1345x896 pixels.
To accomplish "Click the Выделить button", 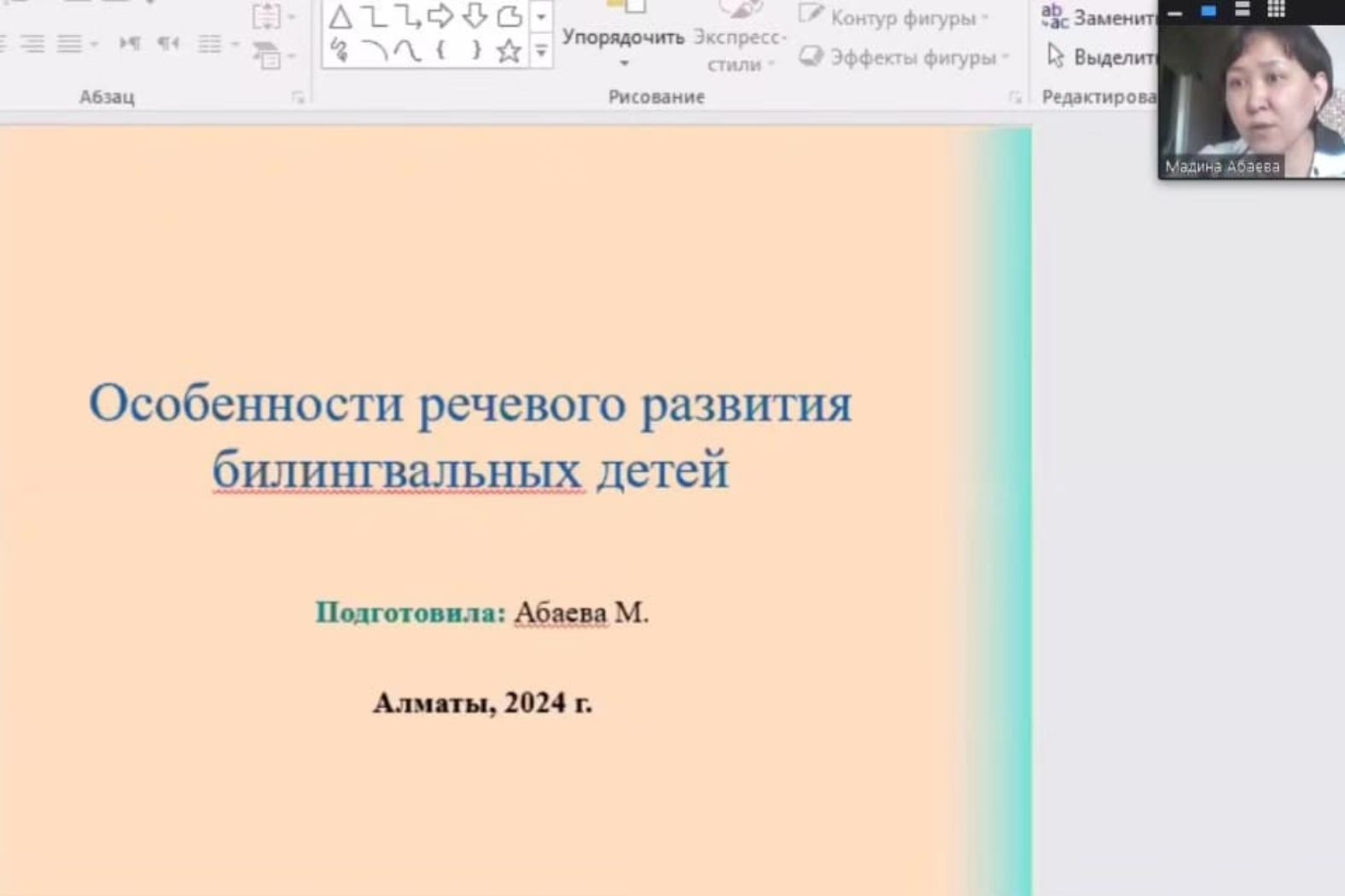I will click(x=1103, y=57).
